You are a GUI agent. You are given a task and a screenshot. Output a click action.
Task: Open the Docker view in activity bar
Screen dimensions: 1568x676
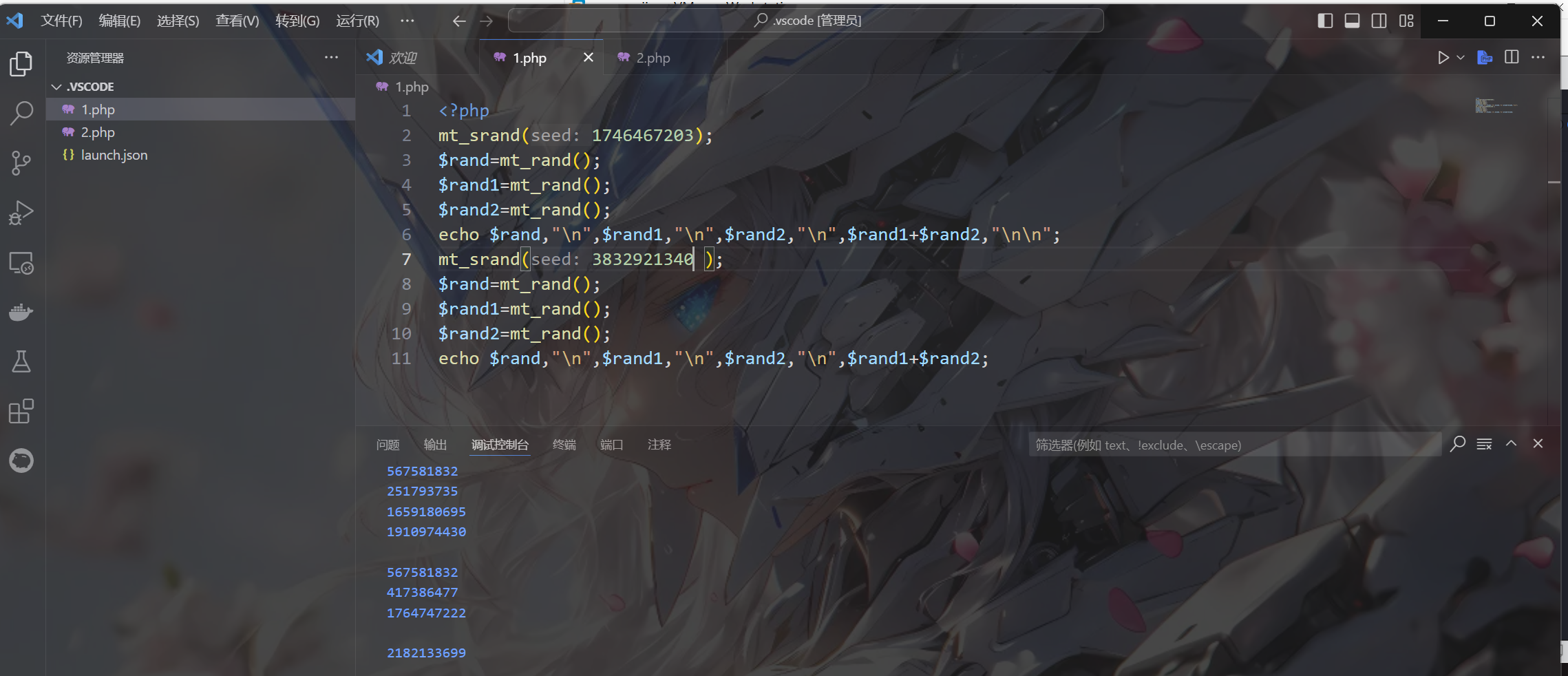pyautogui.click(x=21, y=313)
